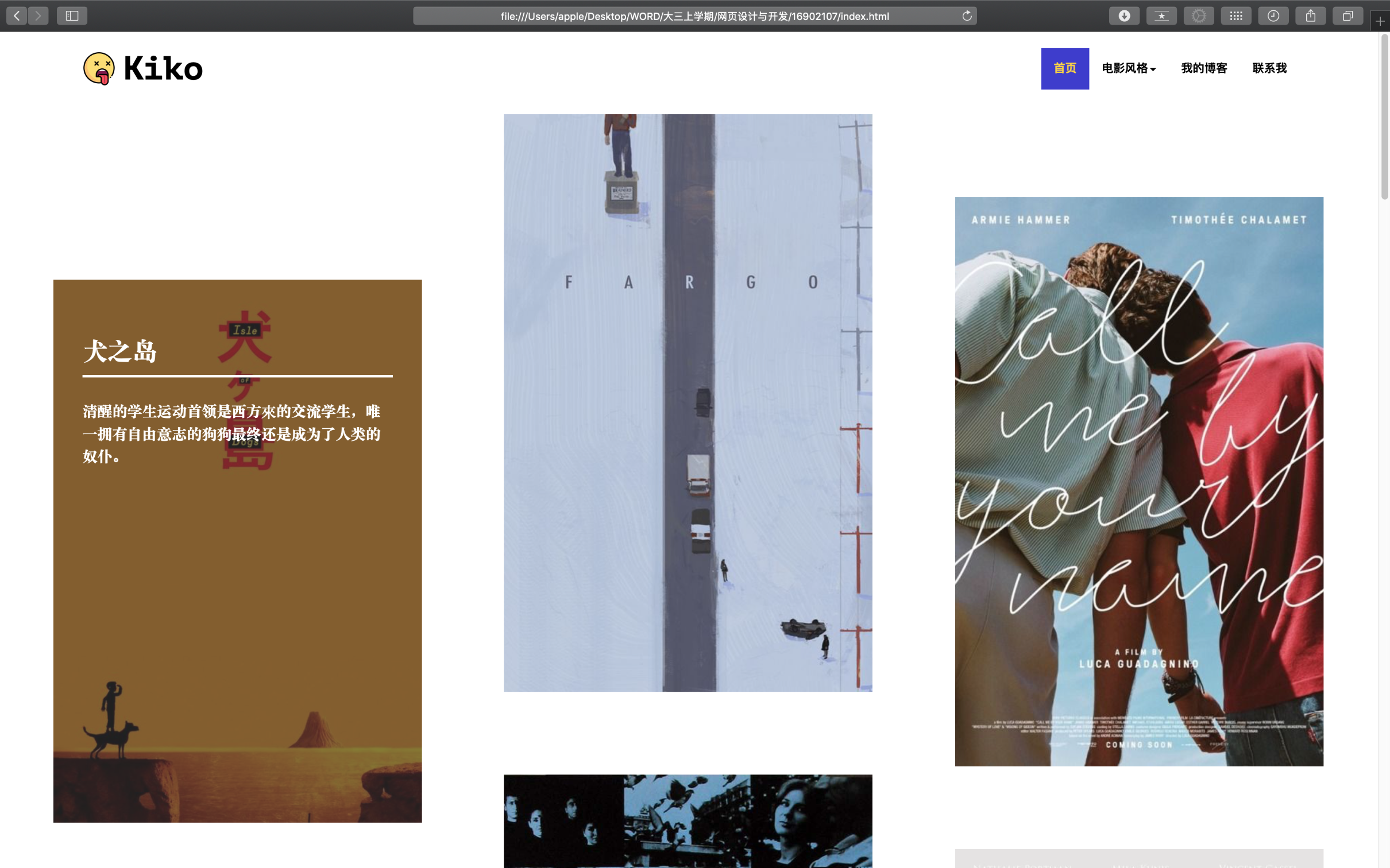The height and width of the screenshot is (868, 1390).
Task: Click the address bar URL field
Action: (x=694, y=16)
